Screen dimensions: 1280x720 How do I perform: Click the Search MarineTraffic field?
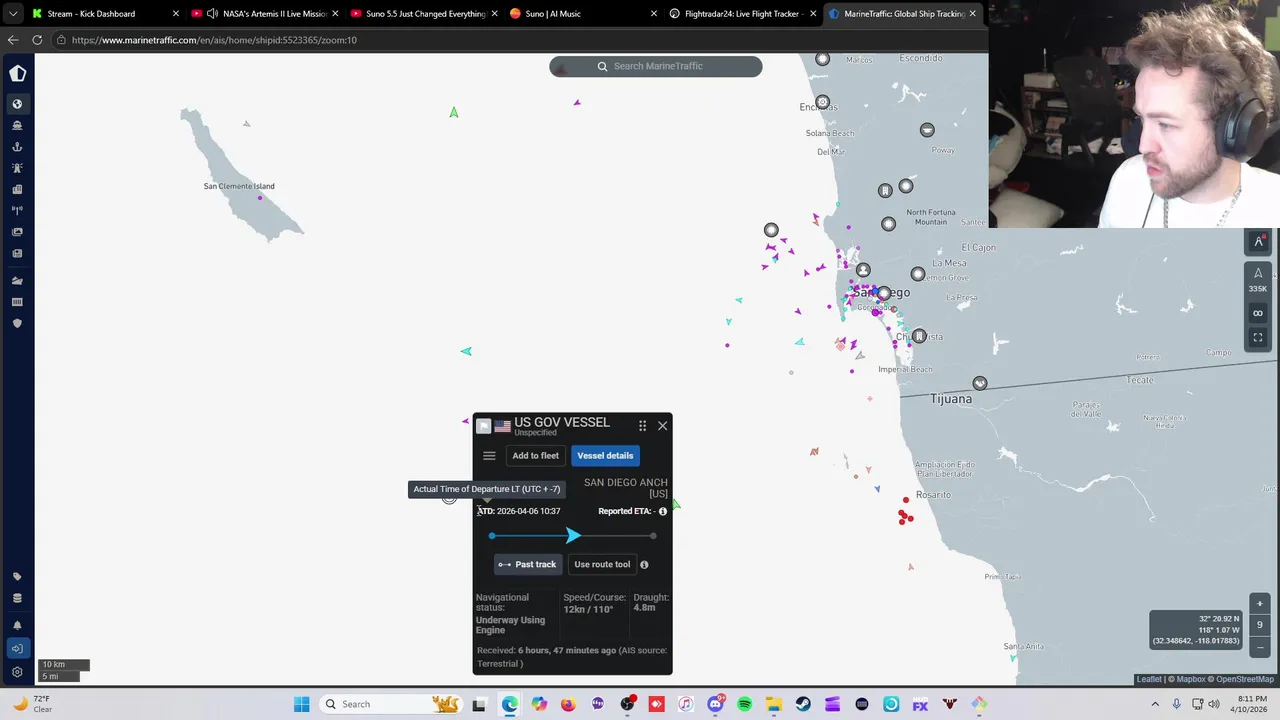[656, 66]
